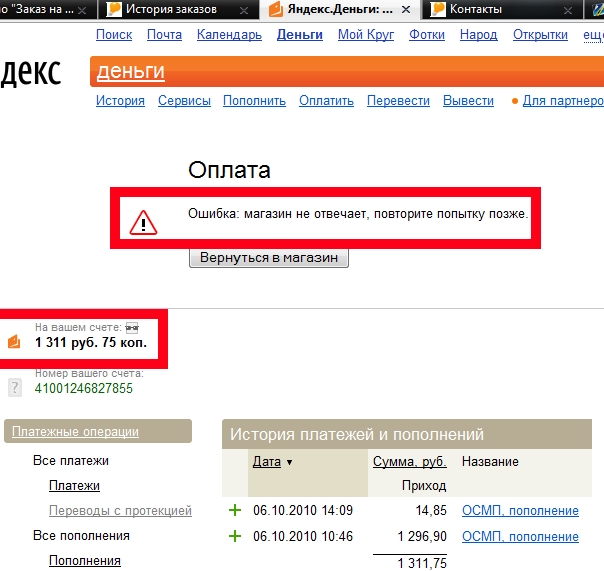Open the 'Почта' service link

coord(164,35)
